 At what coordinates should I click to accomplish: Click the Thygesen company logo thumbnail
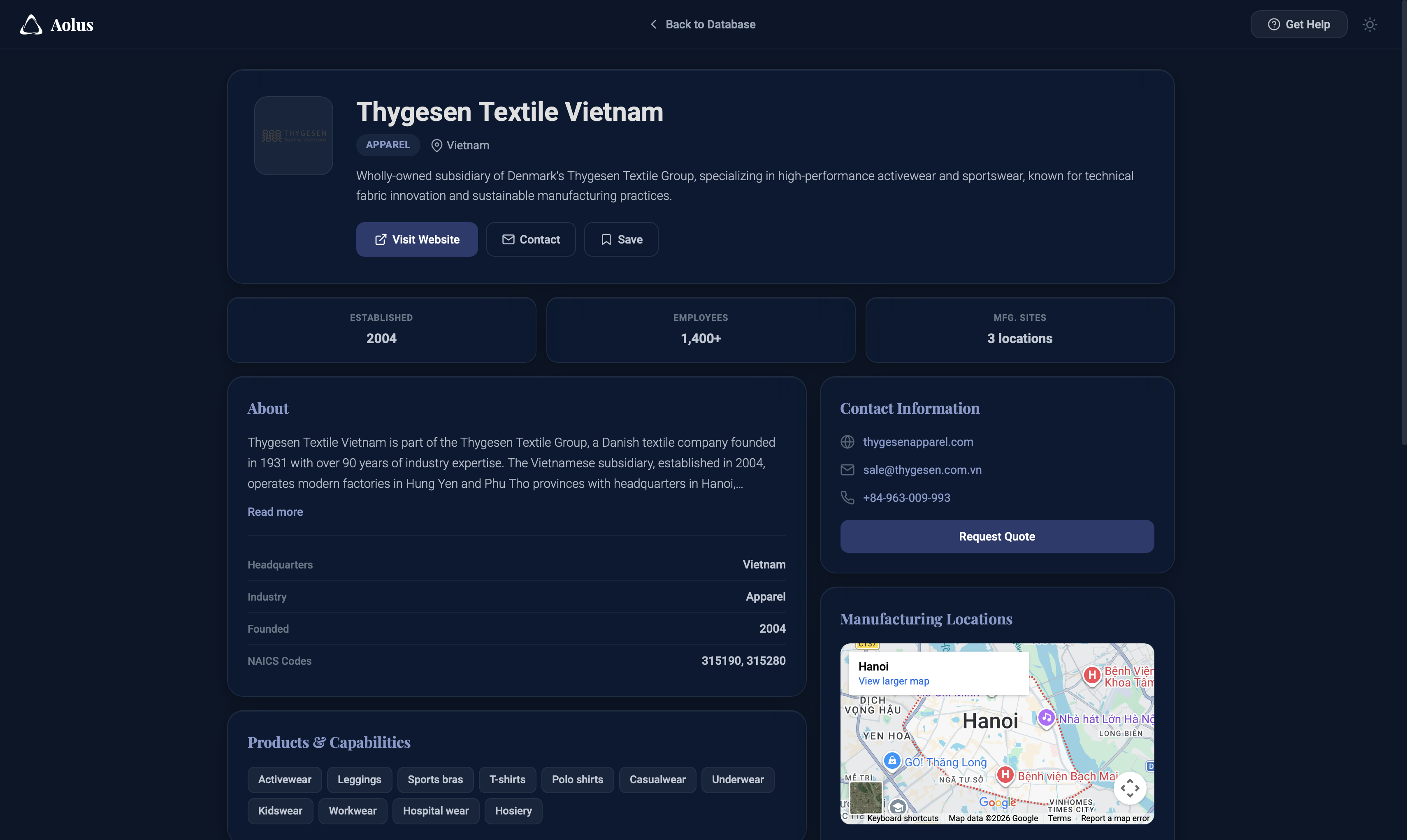pyautogui.click(x=293, y=135)
